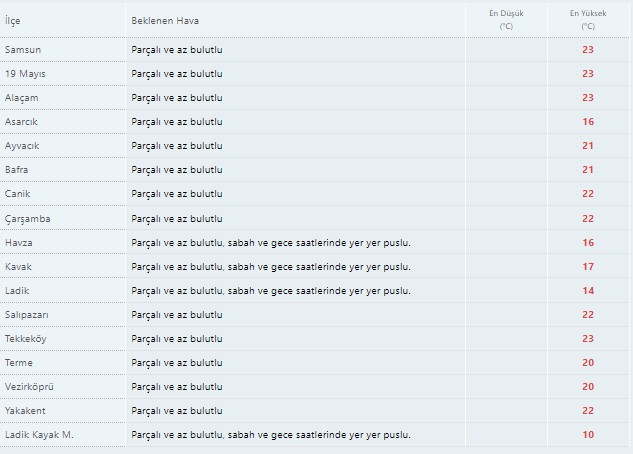The width and height of the screenshot is (633, 454).
Task: Select the Salıpazarı district name
Action: pyautogui.click(x=27, y=315)
